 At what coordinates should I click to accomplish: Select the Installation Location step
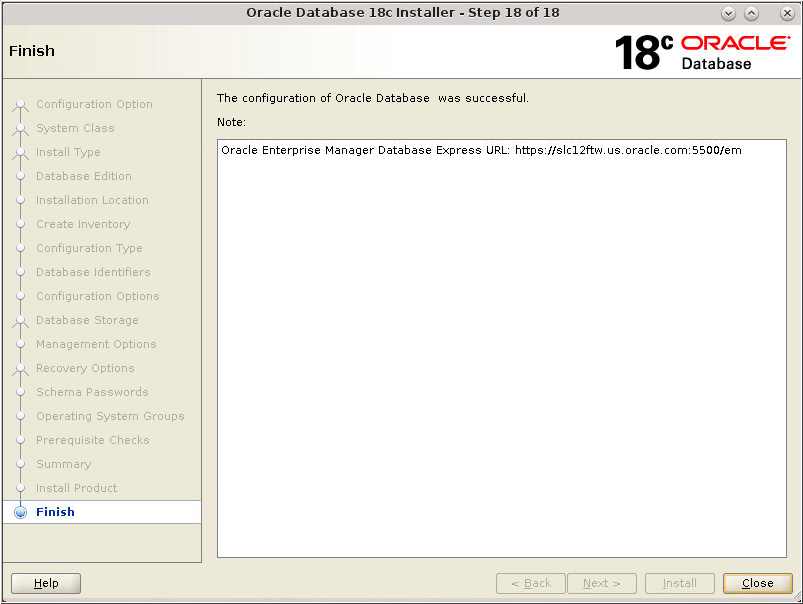click(92, 200)
